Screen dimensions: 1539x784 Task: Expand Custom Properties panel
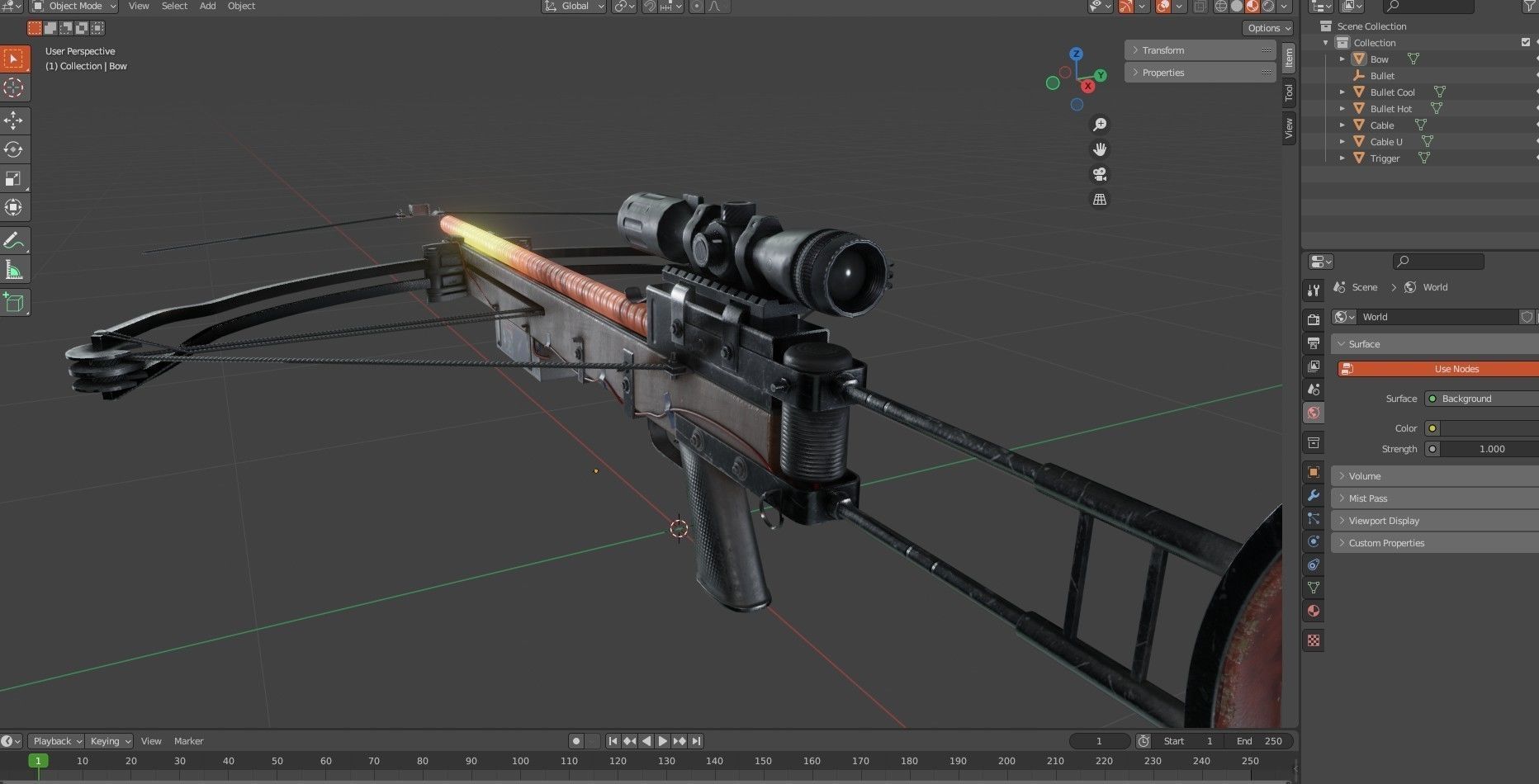[1435, 543]
